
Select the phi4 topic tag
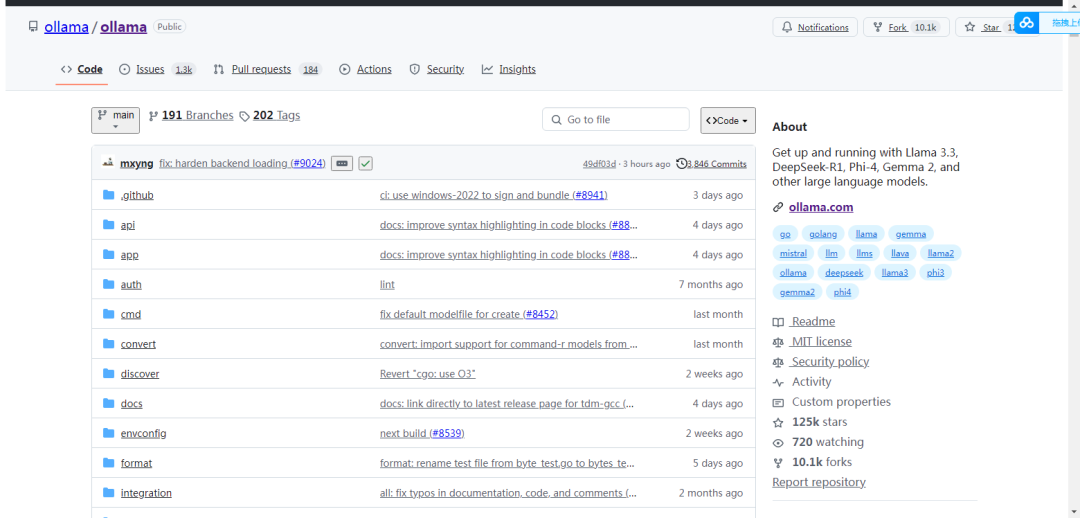click(842, 292)
